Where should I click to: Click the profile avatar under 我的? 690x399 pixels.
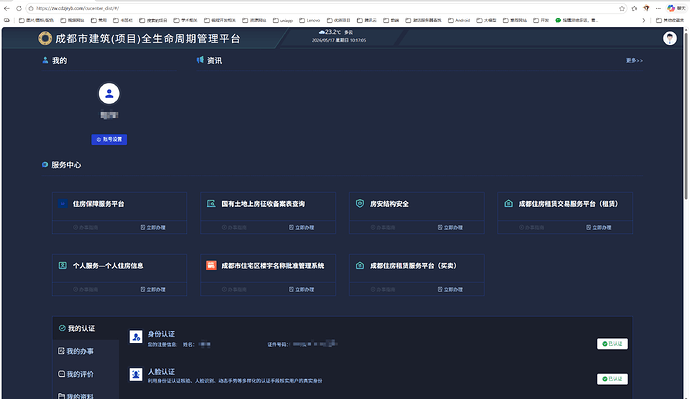pos(109,94)
